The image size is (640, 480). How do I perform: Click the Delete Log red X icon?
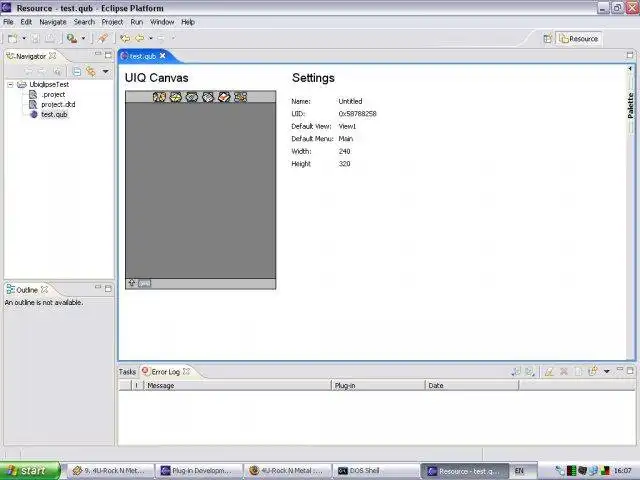(564, 372)
